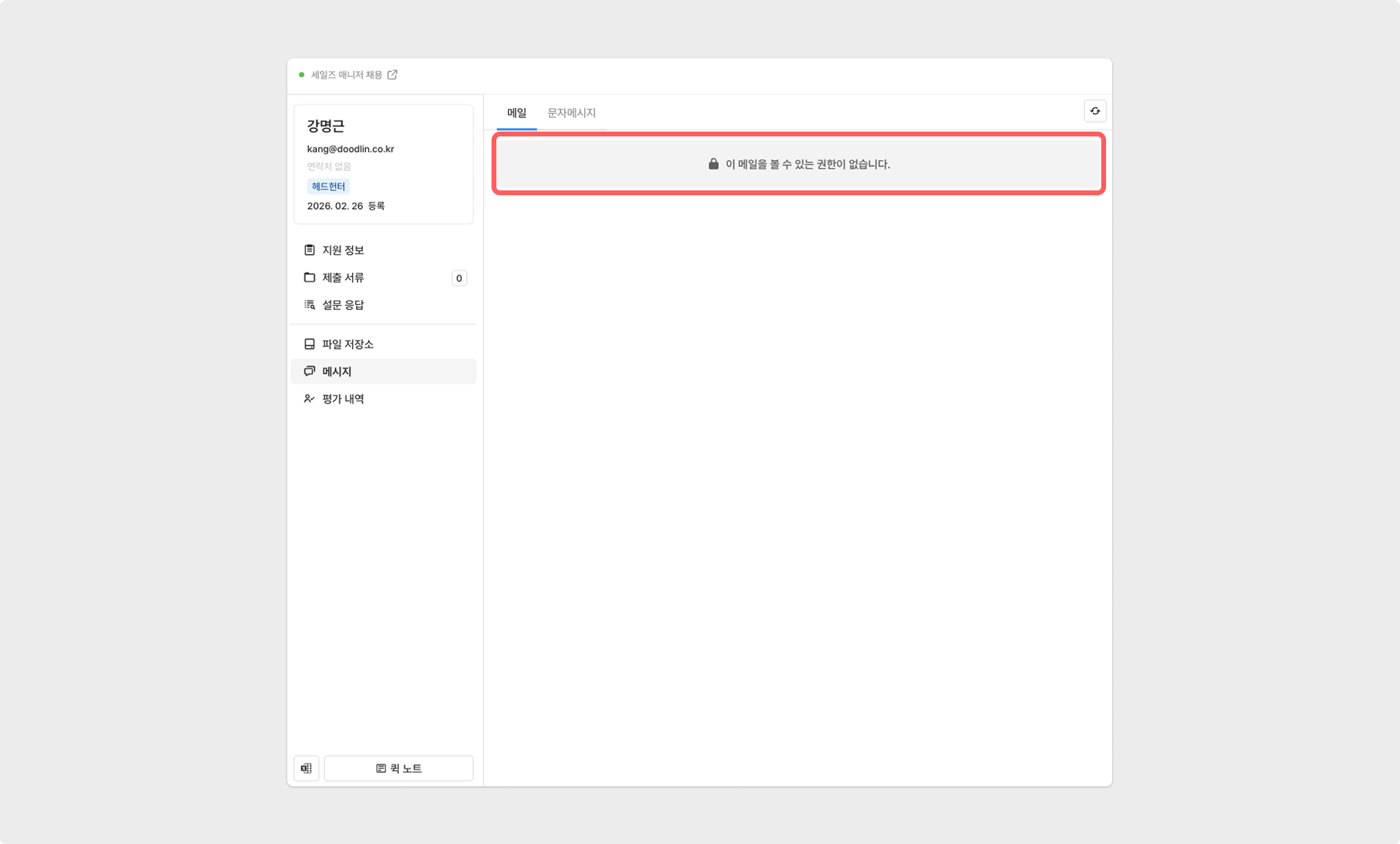Click the 파일 저장소 storage icon

click(x=310, y=344)
